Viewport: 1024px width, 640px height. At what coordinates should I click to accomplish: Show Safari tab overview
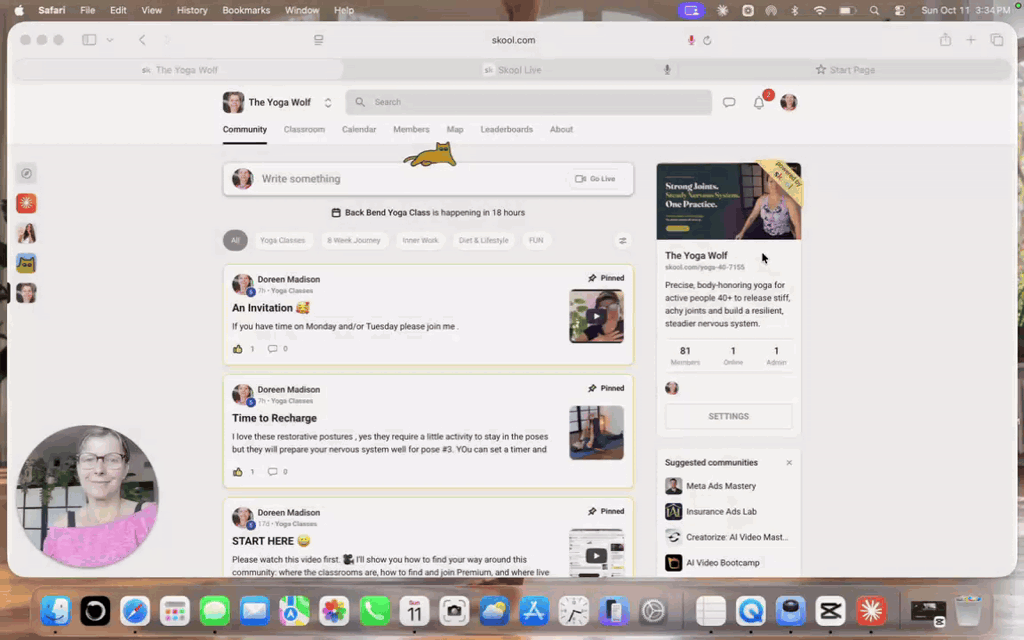click(x=997, y=40)
